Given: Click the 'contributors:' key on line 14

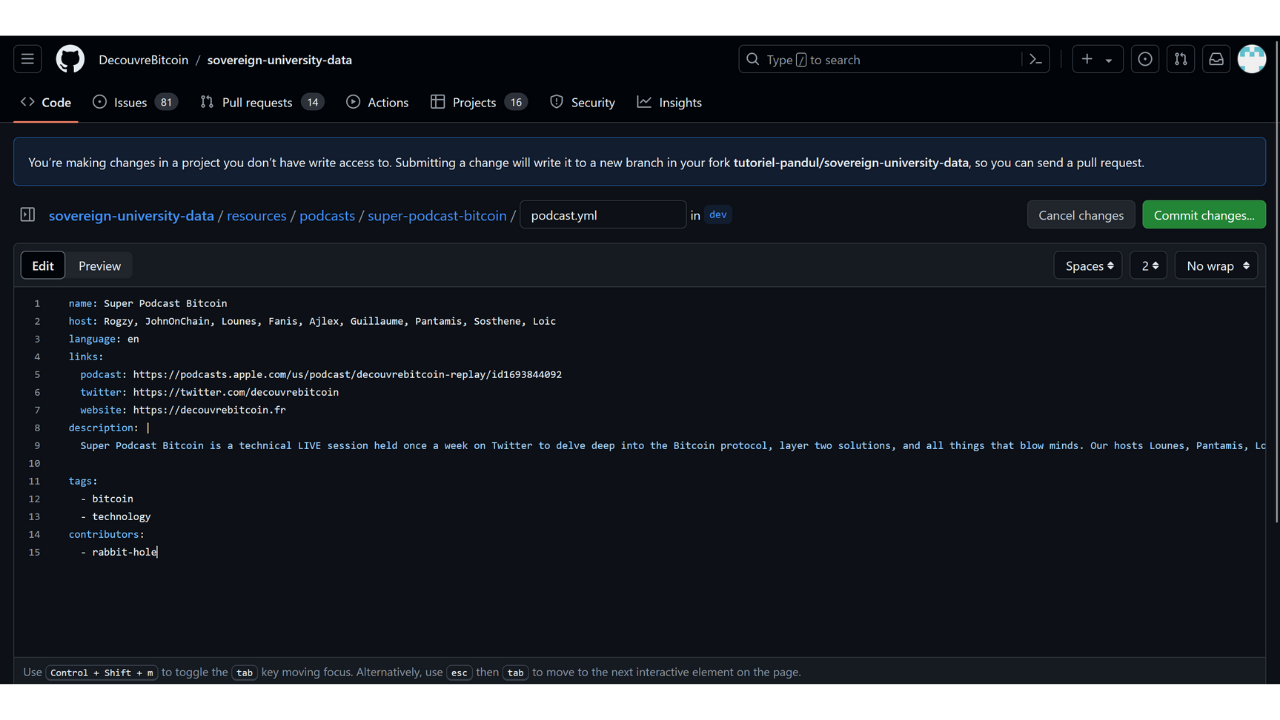Looking at the screenshot, I should click(107, 534).
